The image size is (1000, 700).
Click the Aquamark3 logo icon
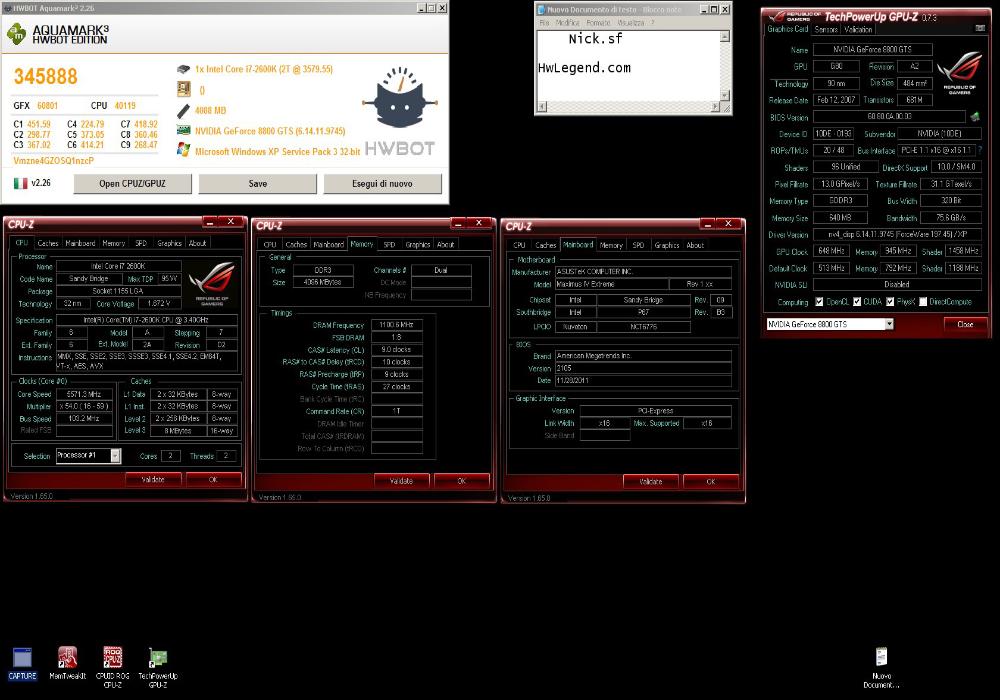click(16, 33)
